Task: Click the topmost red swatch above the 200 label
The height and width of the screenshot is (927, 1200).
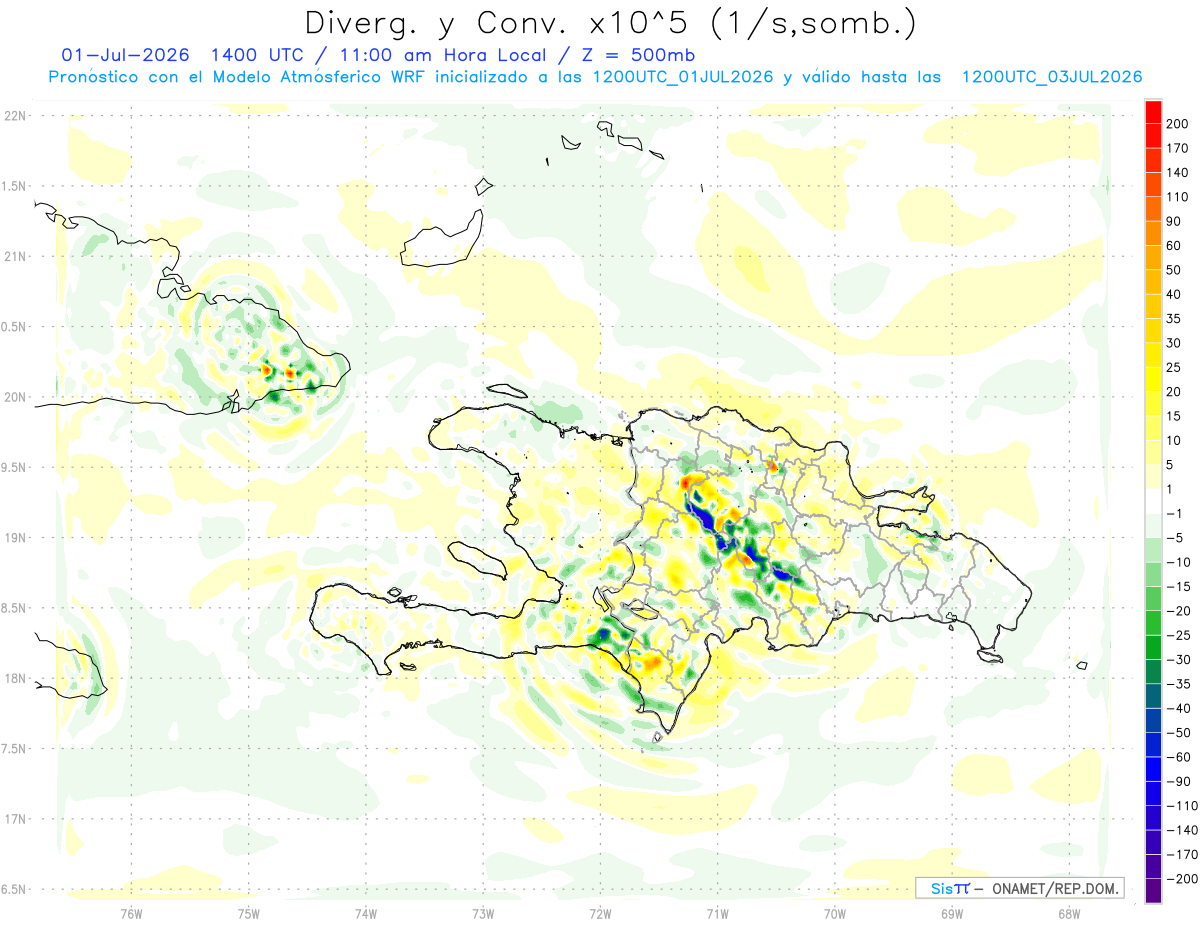Action: click(x=1153, y=110)
